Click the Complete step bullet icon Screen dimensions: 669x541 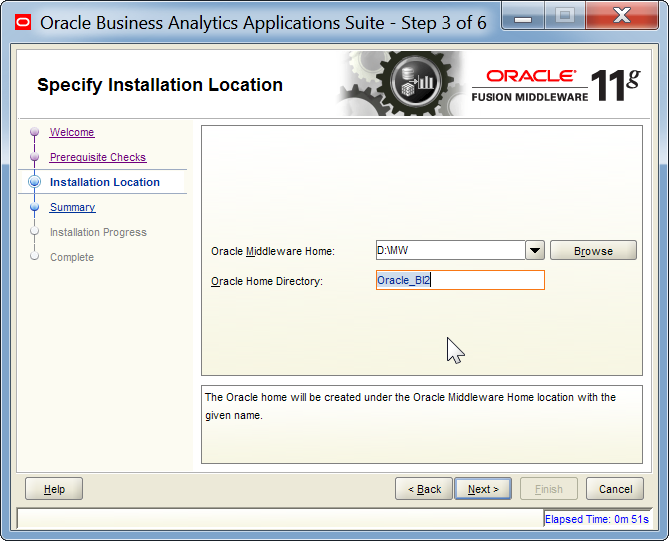click(x=35, y=256)
